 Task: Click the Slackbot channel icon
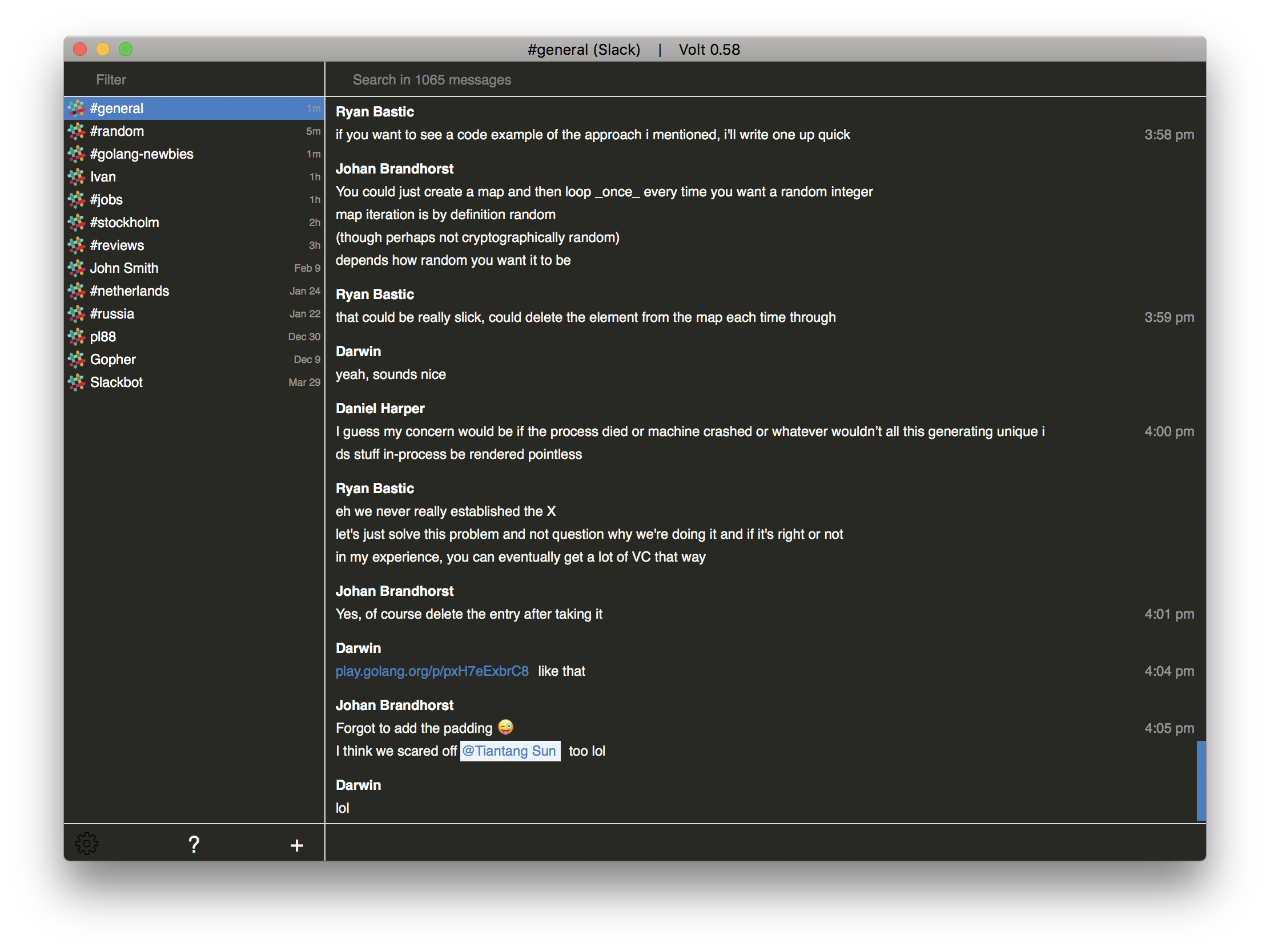point(80,382)
